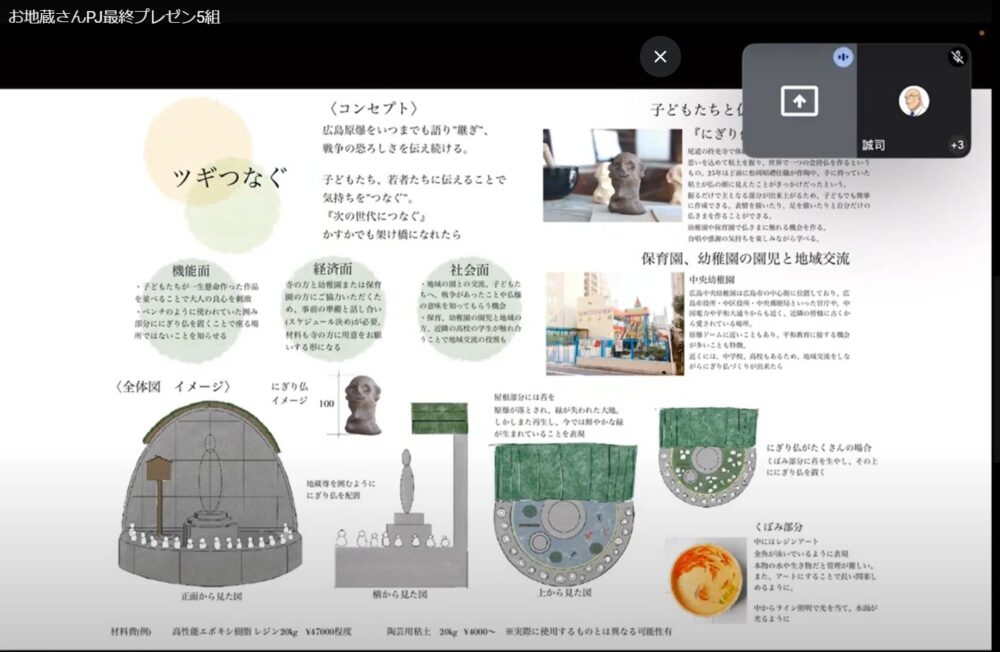
Task: Click the video title お地蔵さんPJ最終プレゼン5組
Action: click(x=115, y=16)
